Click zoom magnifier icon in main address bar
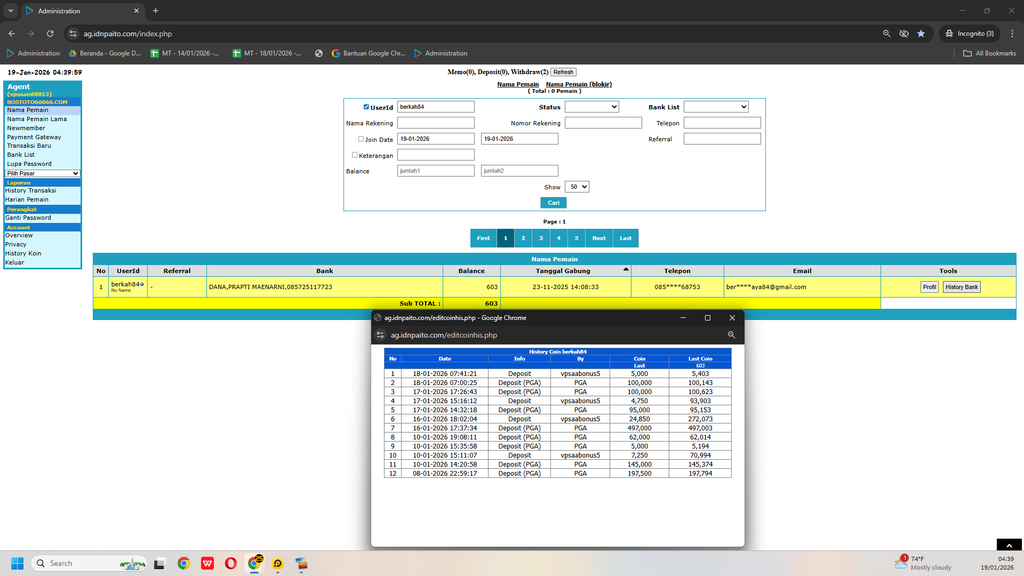The width and height of the screenshot is (1024, 576). [x=886, y=33]
